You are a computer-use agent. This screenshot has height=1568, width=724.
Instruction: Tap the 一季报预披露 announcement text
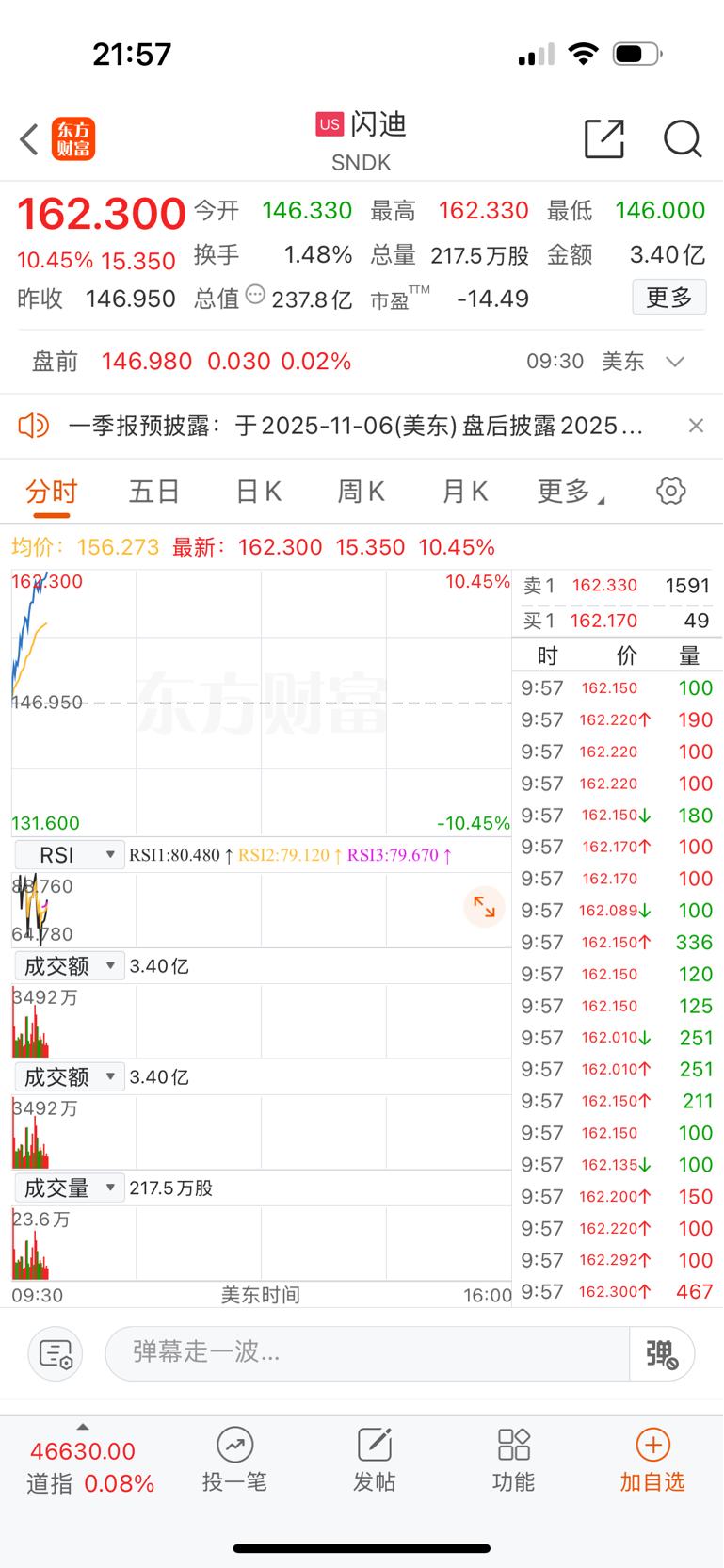tap(356, 426)
